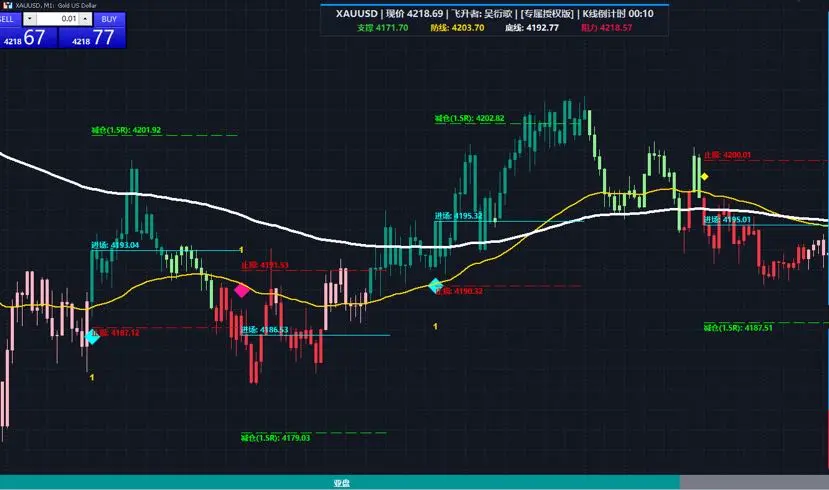
Task: Click the 底线 4192.77 value
Action: (x=531, y=27)
